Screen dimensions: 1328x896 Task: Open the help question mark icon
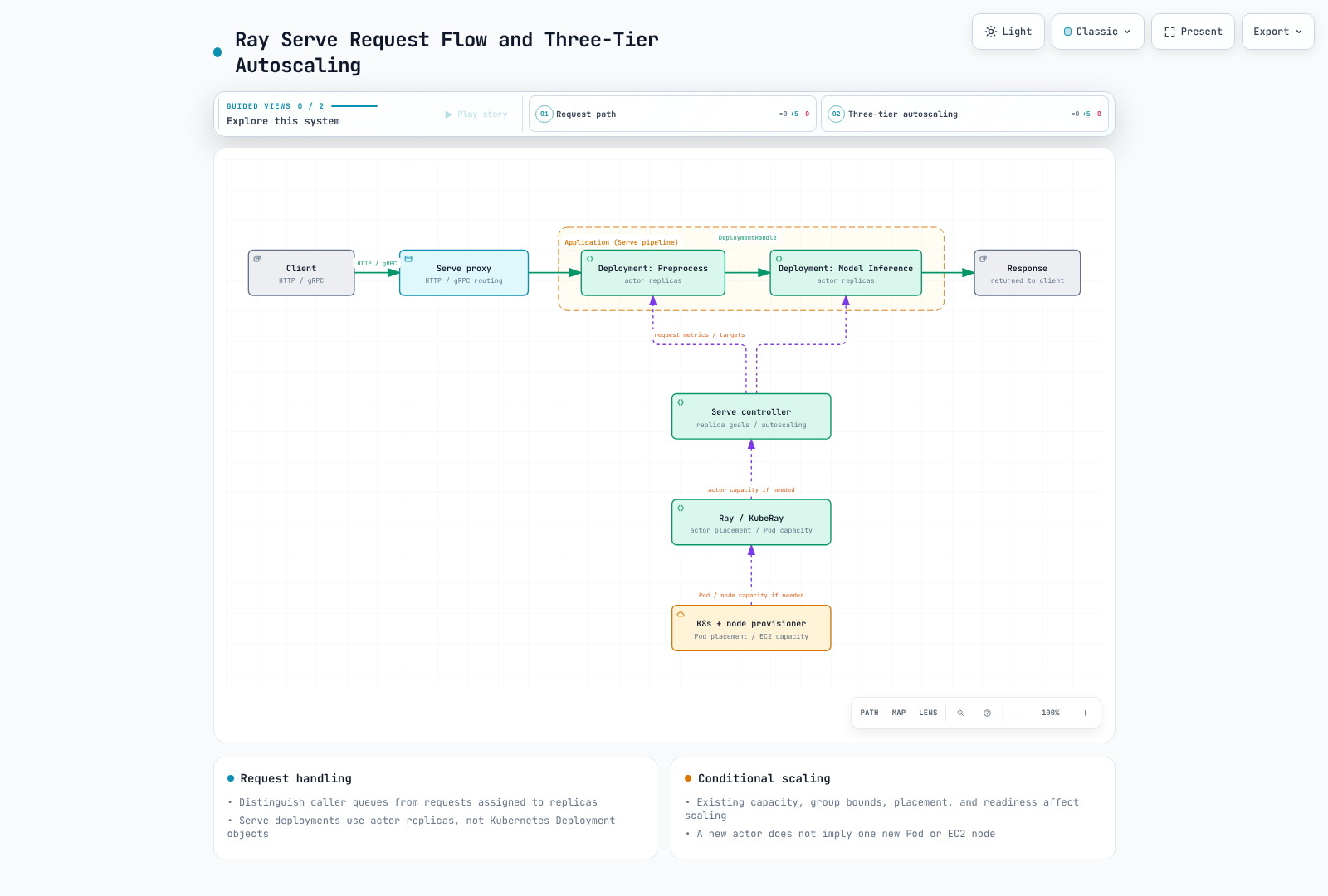[x=987, y=713]
